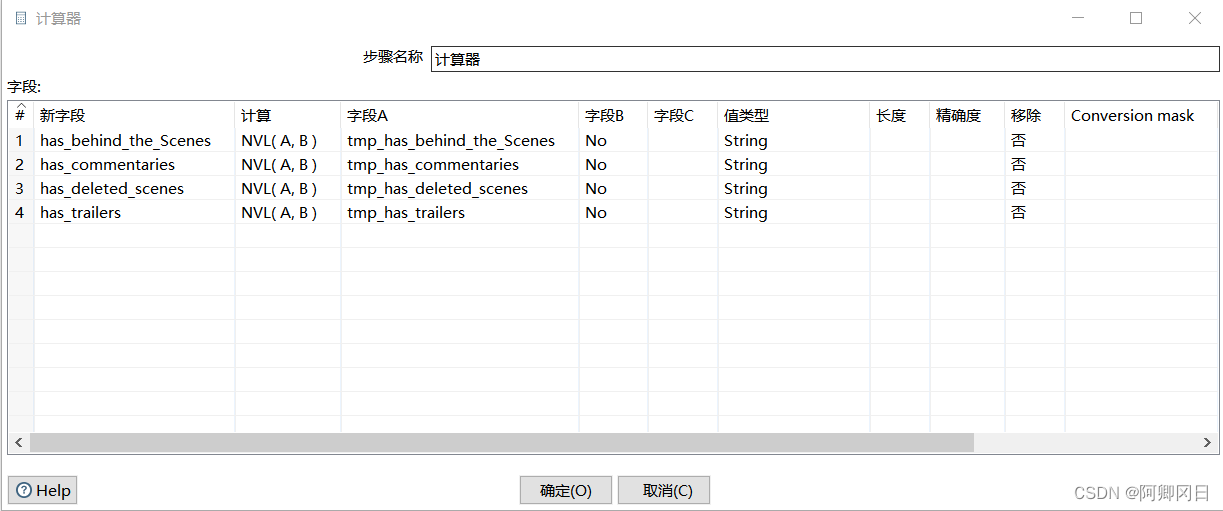Edit the 步骤名称 step name field
The width and height of the screenshot is (1223, 511).
click(x=824, y=59)
